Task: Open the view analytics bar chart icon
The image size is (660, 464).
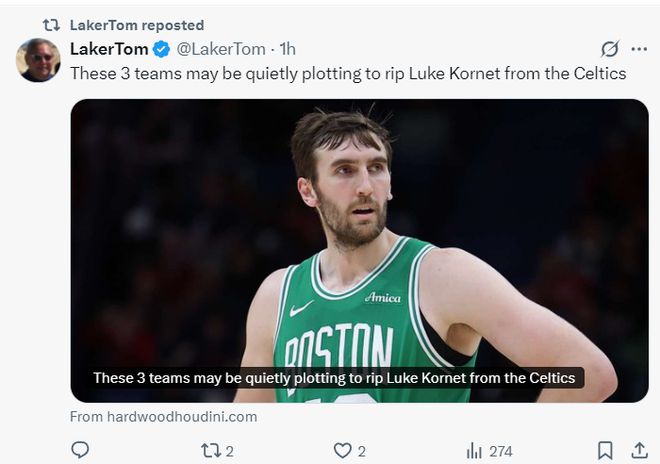Action: tap(474, 451)
